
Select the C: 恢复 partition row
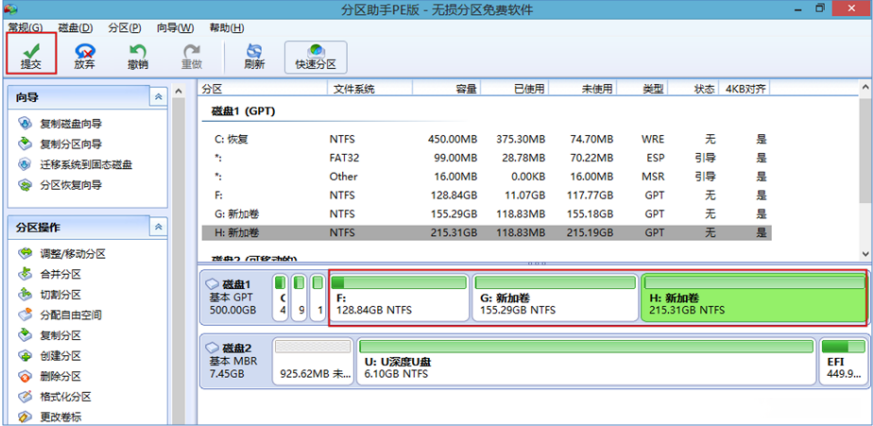487,139
